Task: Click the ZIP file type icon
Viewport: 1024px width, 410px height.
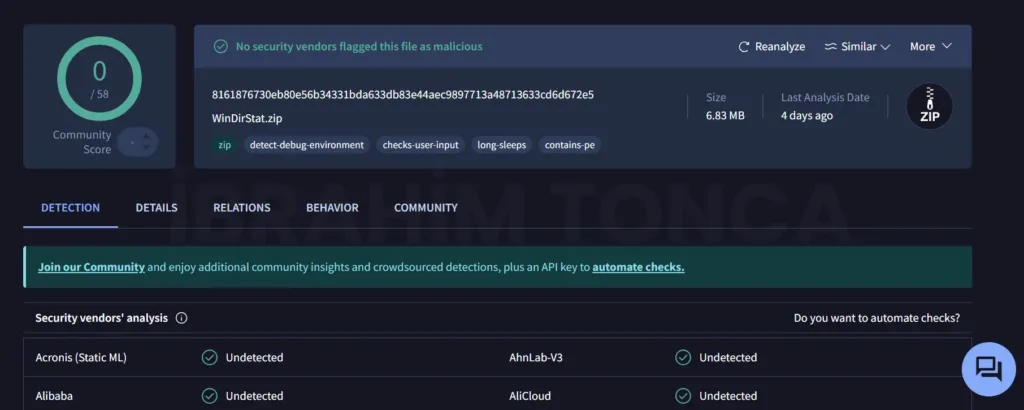Action: point(929,106)
